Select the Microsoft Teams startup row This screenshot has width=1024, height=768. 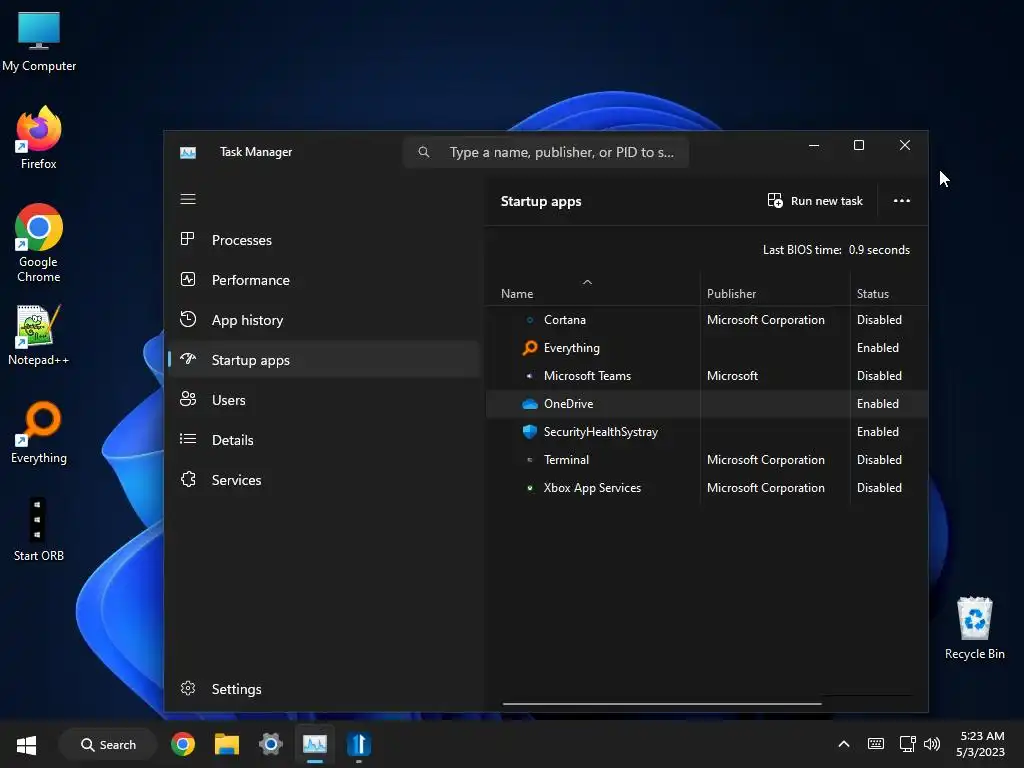pos(707,376)
